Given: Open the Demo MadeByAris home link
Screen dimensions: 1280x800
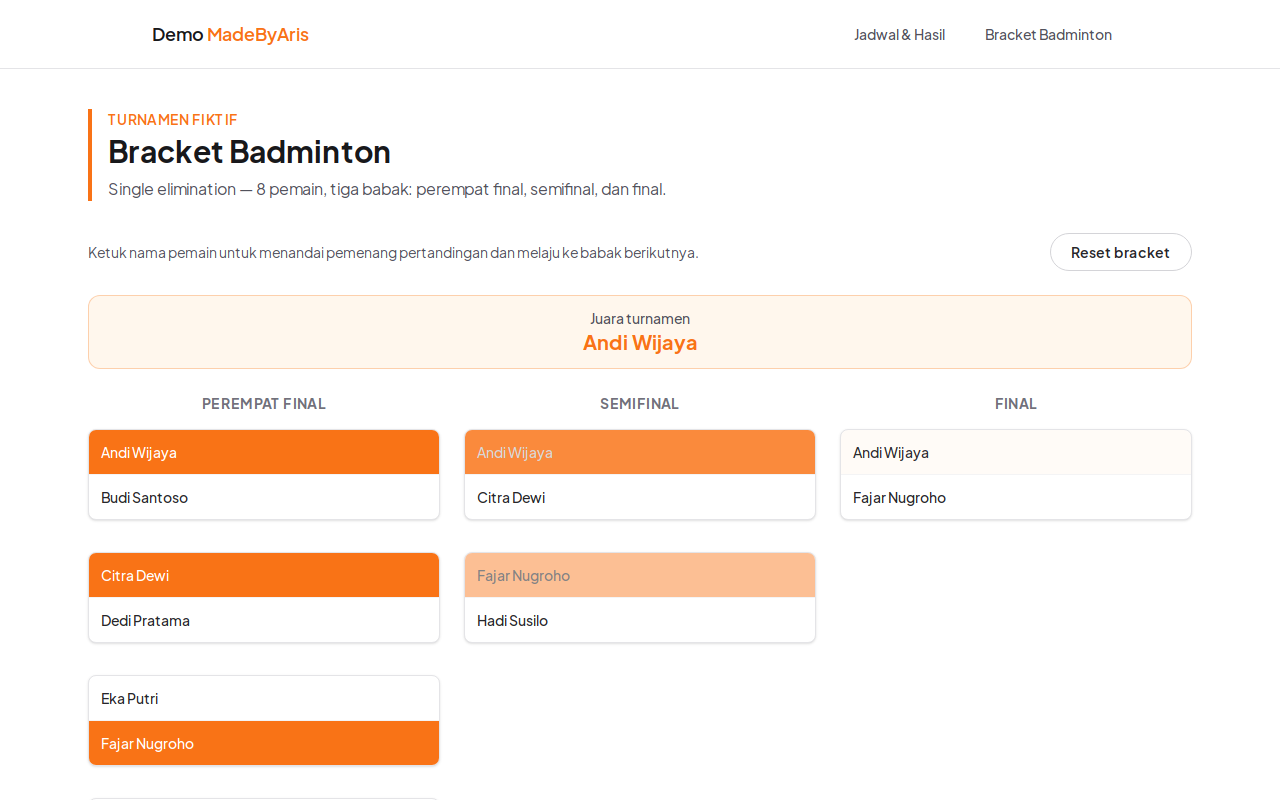Looking at the screenshot, I should (x=230, y=34).
